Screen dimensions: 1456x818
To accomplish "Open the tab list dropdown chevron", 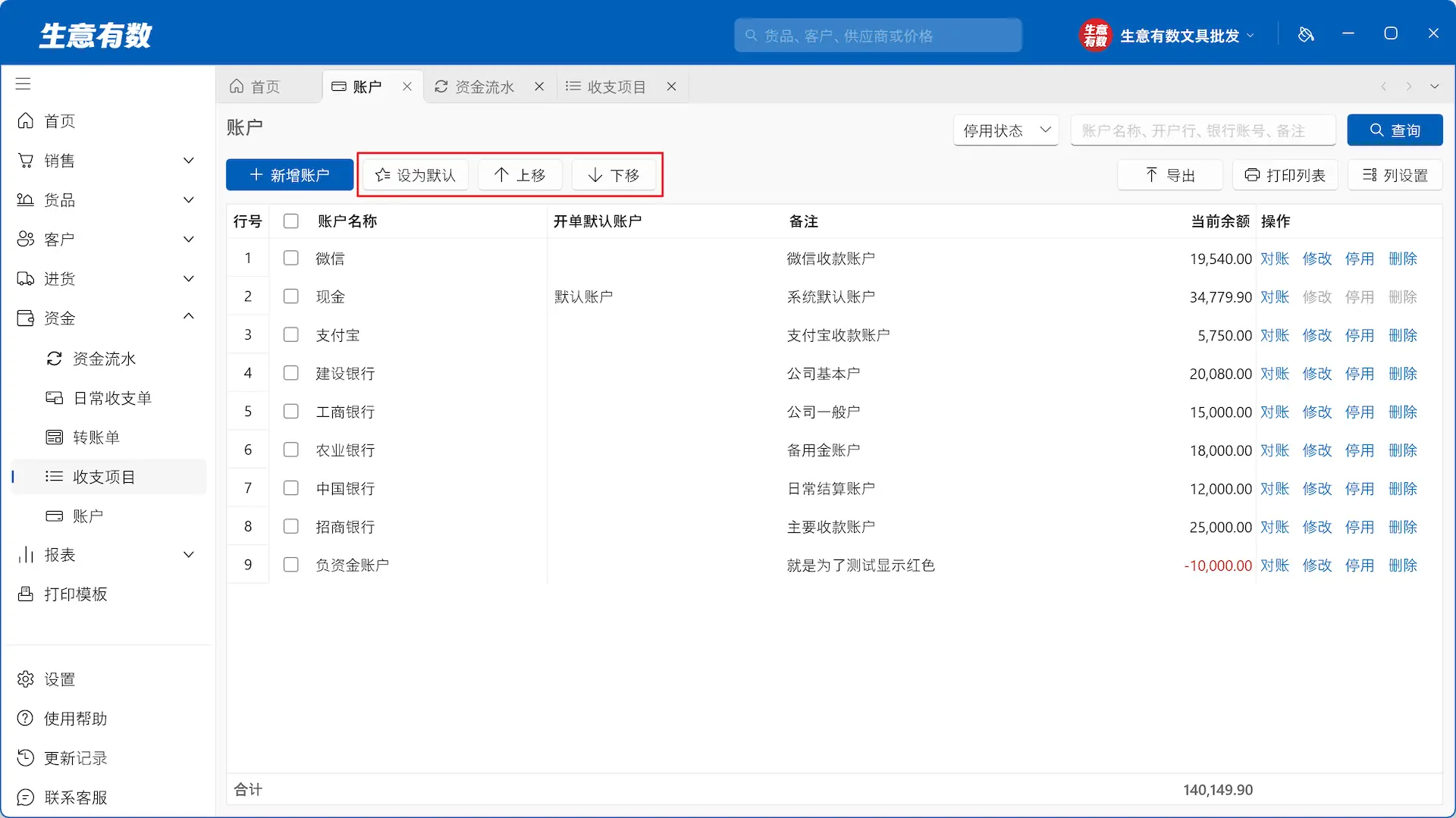I will click(1434, 86).
